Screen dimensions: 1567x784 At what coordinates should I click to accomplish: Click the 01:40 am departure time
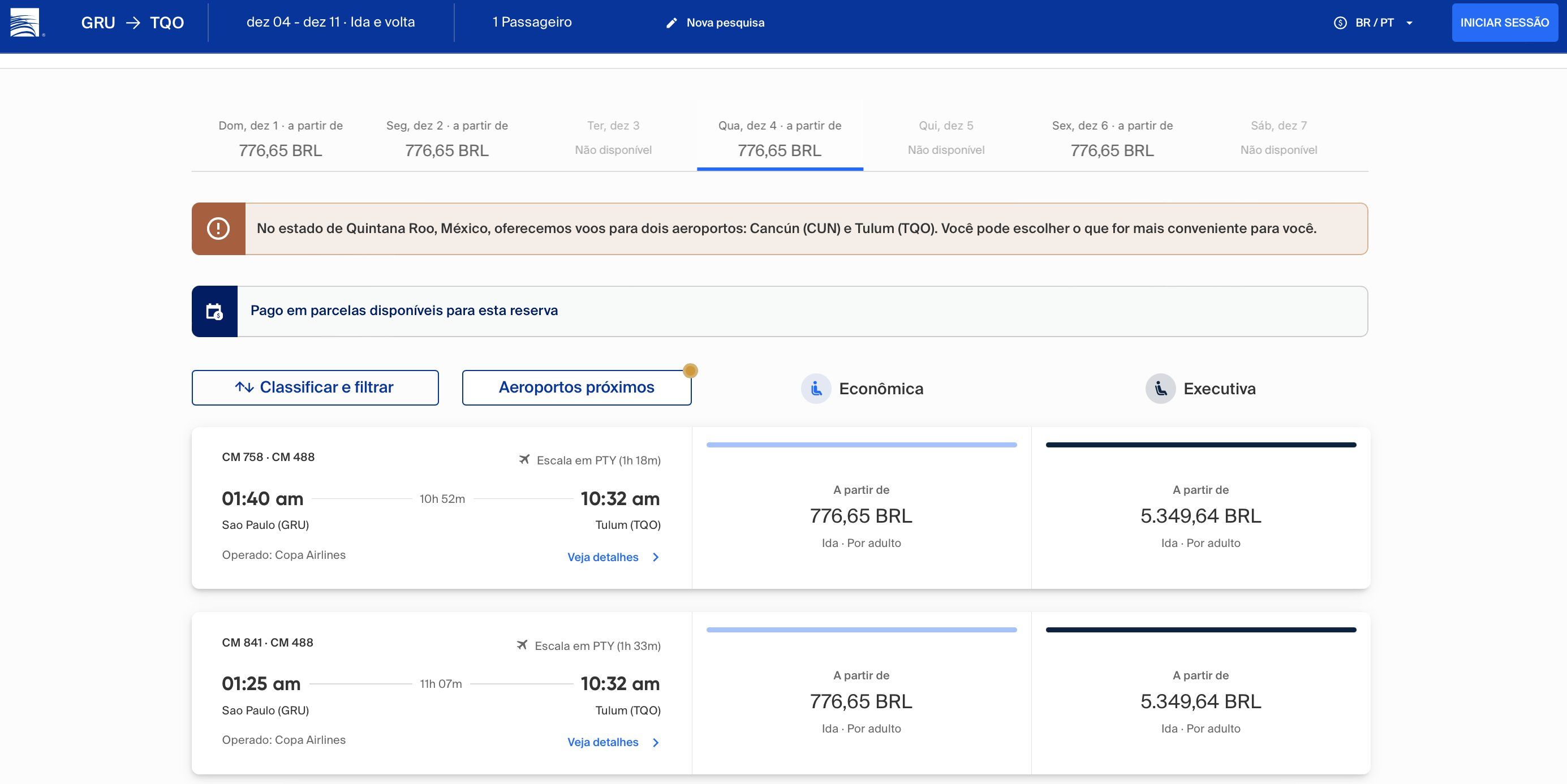pos(263,499)
